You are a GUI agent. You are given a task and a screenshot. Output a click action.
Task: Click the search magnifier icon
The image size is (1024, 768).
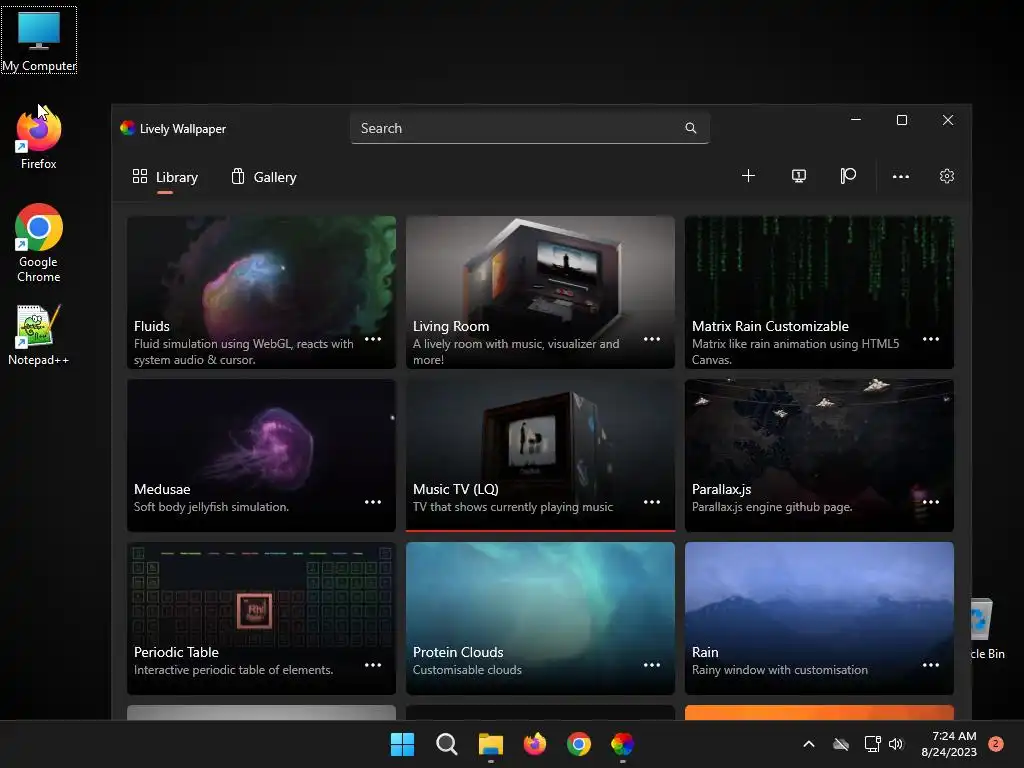[x=690, y=128]
